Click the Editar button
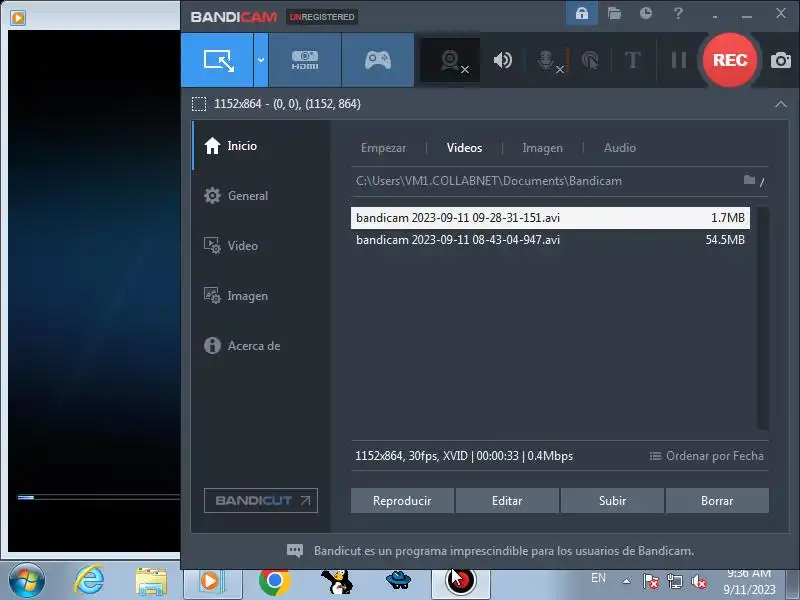 pyautogui.click(x=507, y=501)
